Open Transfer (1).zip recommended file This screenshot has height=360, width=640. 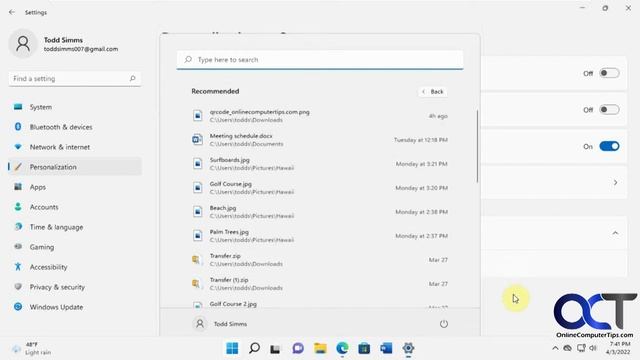coord(320,284)
